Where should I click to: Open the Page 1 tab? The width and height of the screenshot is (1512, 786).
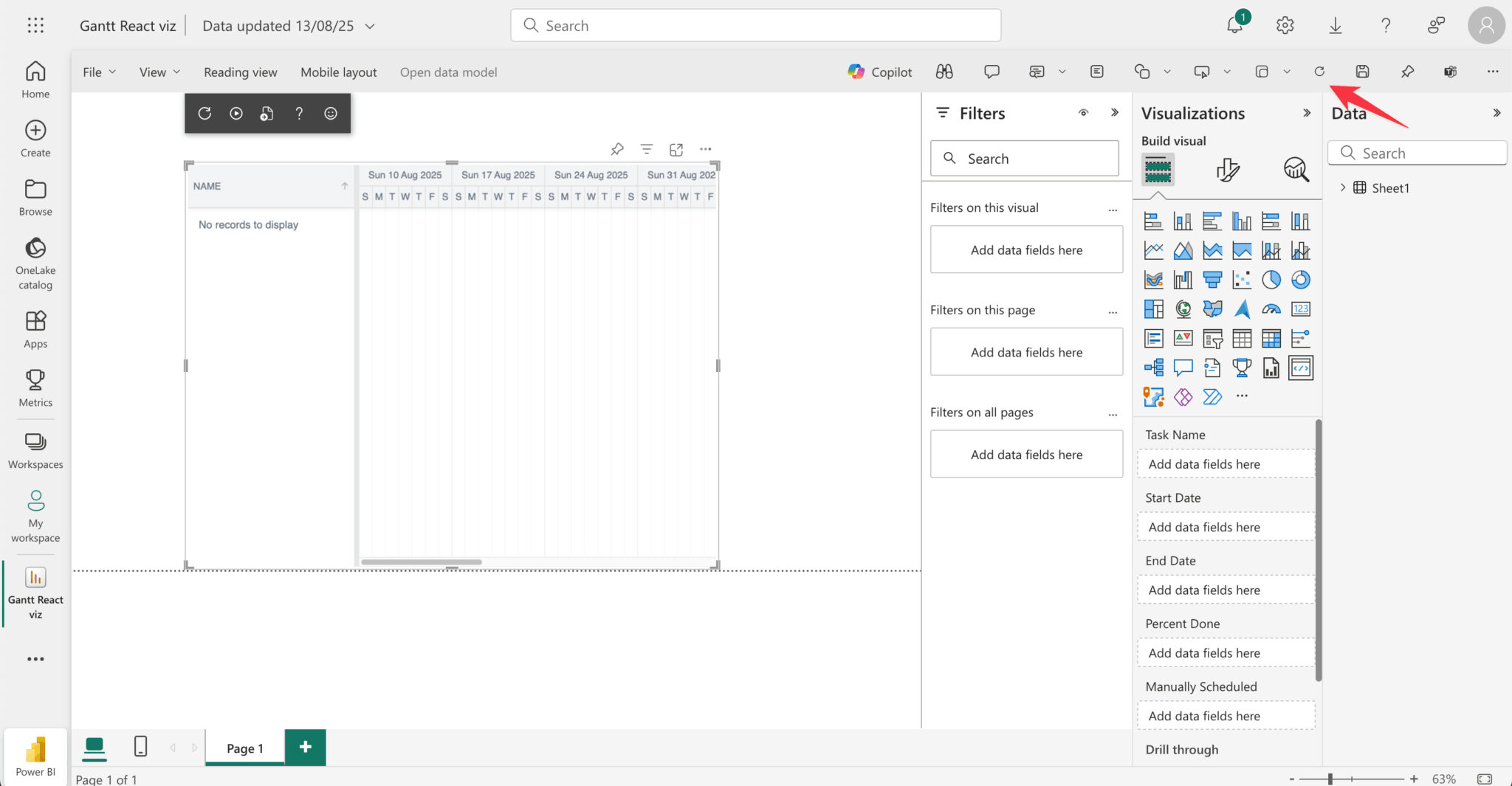click(244, 748)
